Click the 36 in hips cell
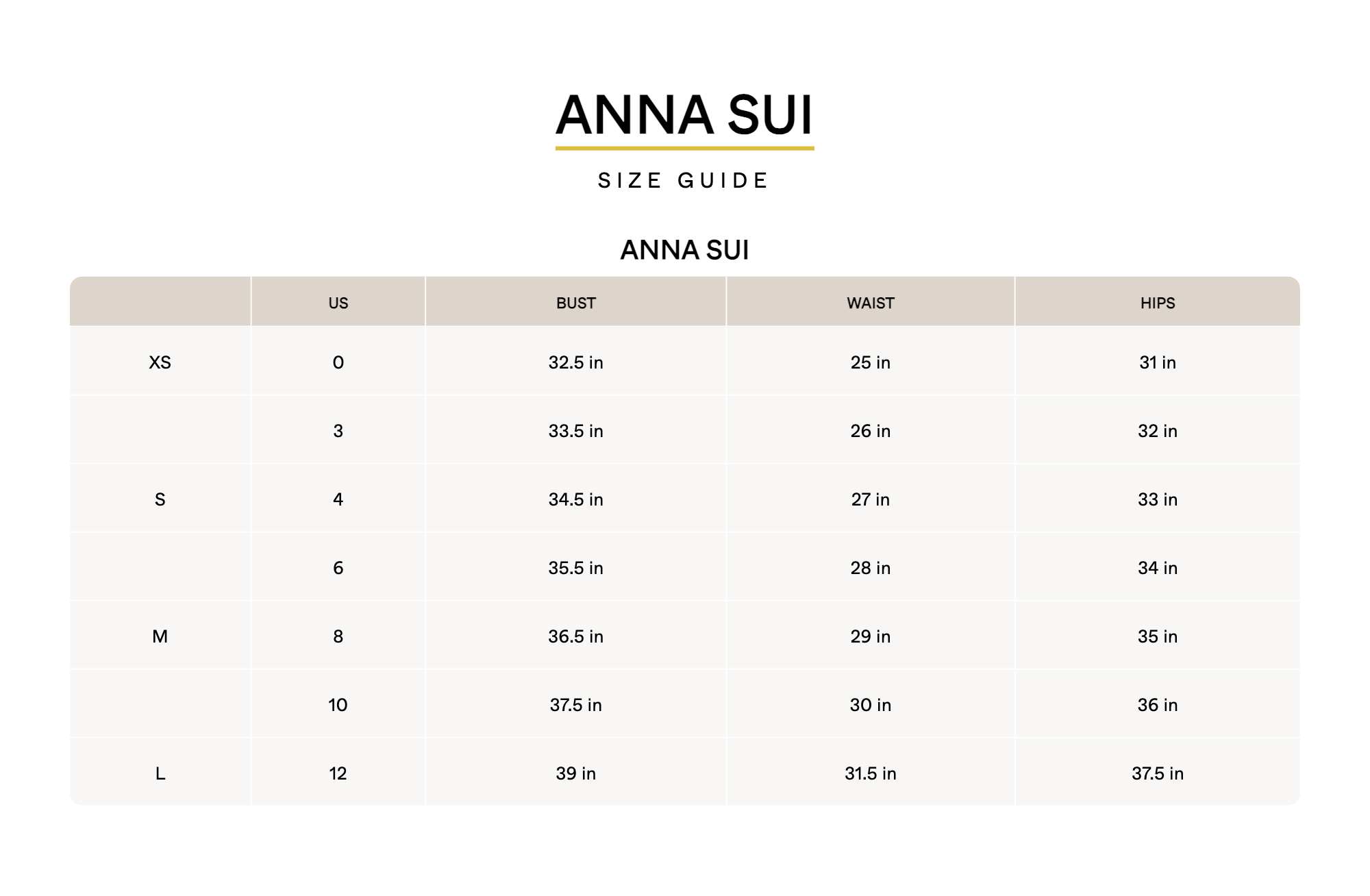Image resolution: width=1370 pixels, height=896 pixels. pos(1158,705)
